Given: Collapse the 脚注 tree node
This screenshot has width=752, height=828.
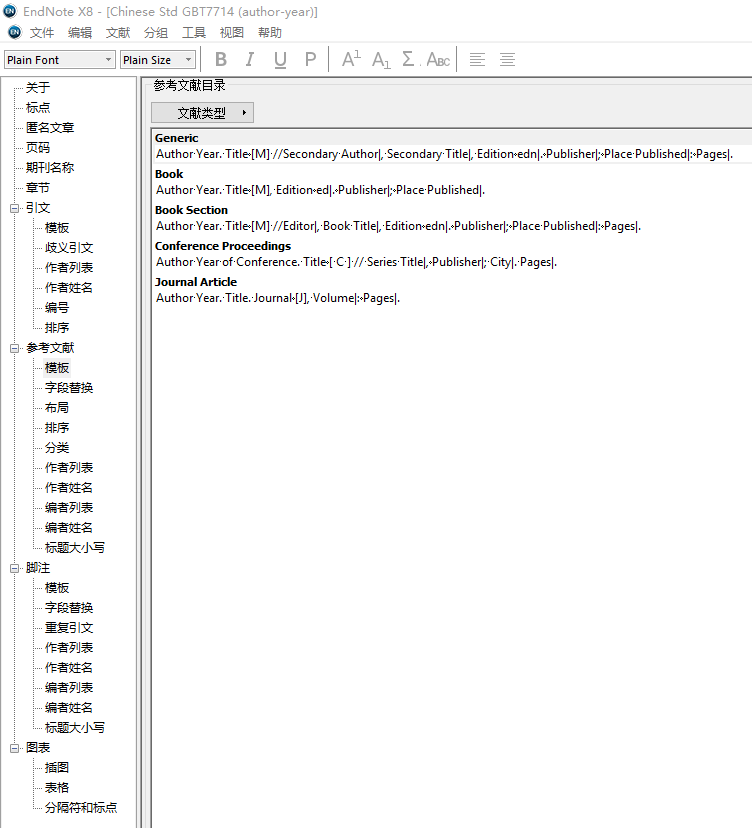Looking at the screenshot, I should (15, 568).
